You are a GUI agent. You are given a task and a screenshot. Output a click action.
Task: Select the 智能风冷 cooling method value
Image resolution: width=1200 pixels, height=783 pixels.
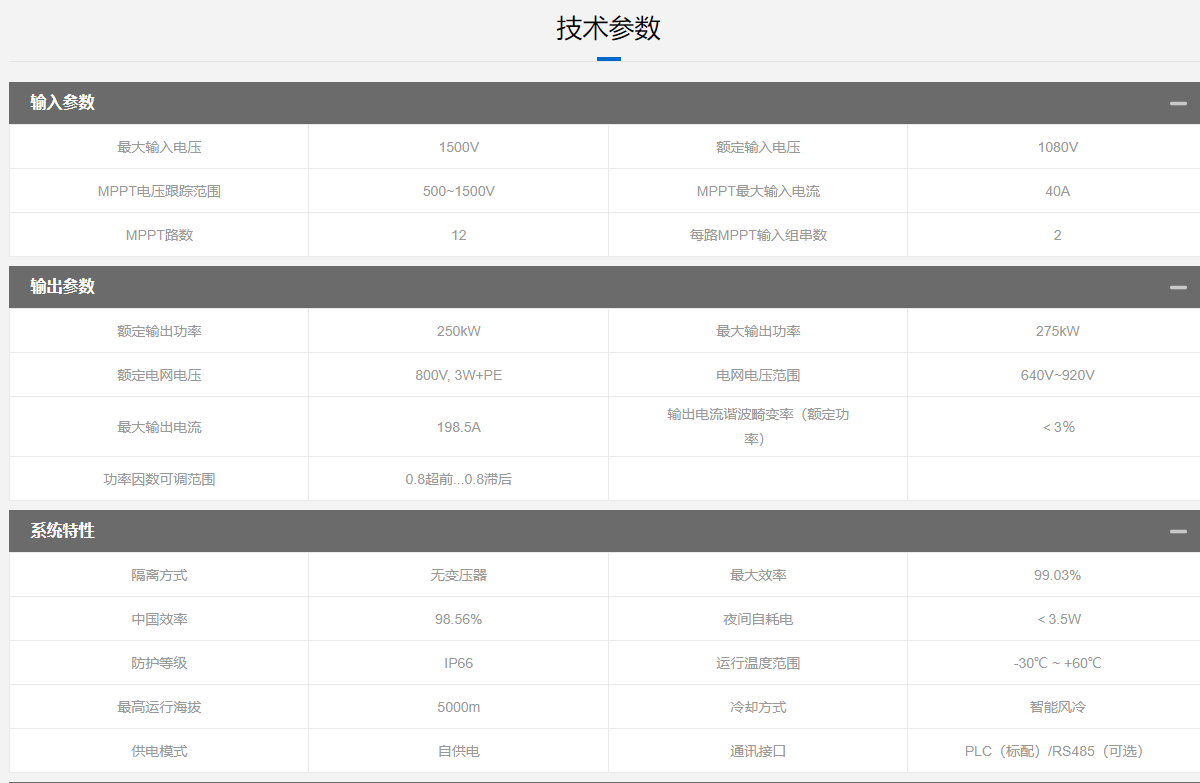[1057, 707]
